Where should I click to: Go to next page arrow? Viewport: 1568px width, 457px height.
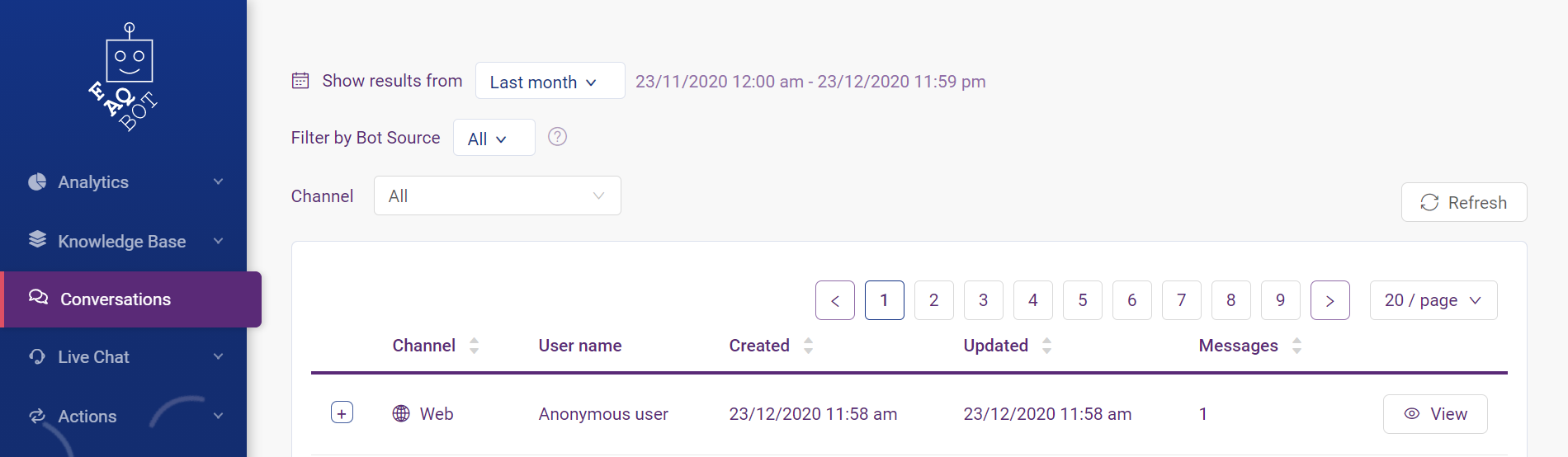coord(1330,300)
